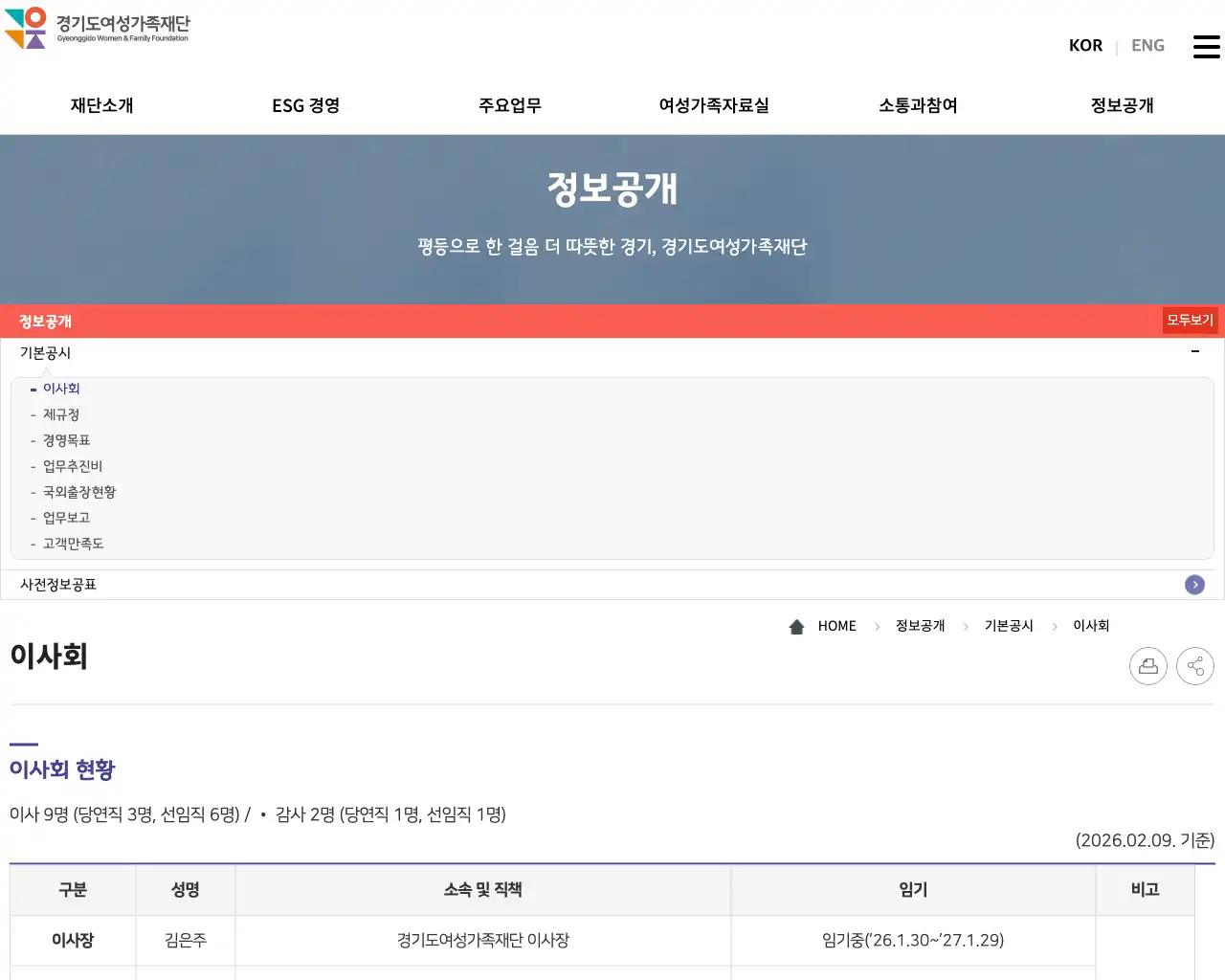Click the share icon button

click(1195, 666)
